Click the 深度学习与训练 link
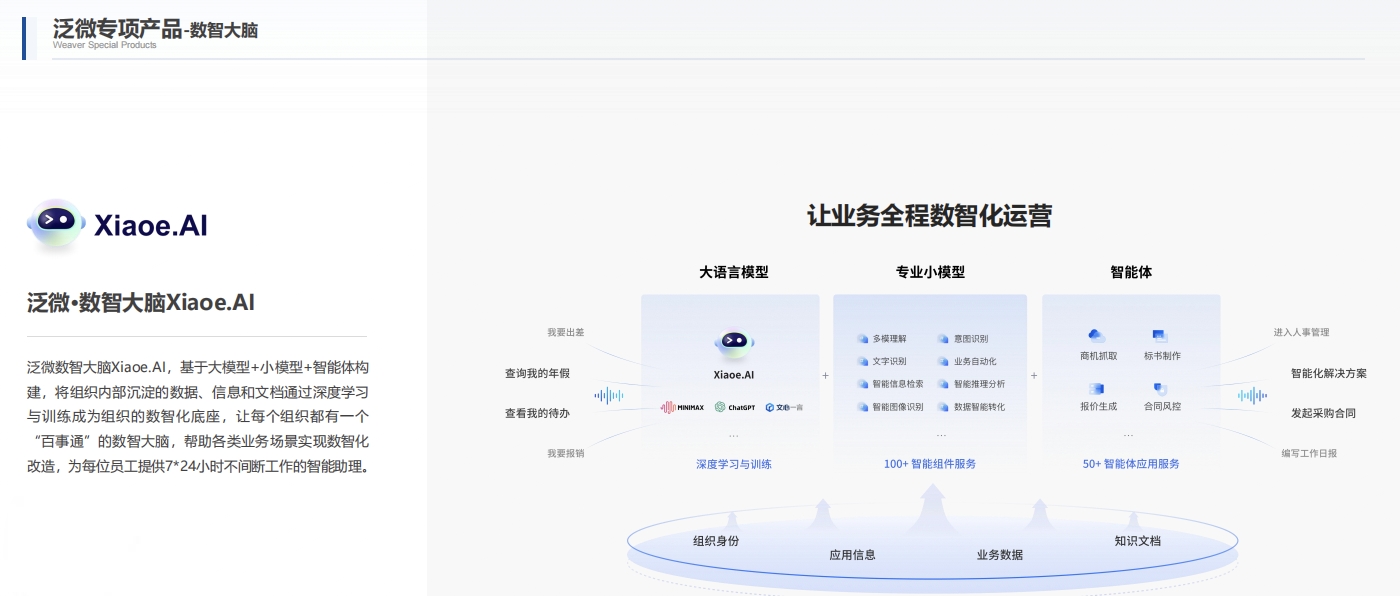The height and width of the screenshot is (596, 1400). 733,463
